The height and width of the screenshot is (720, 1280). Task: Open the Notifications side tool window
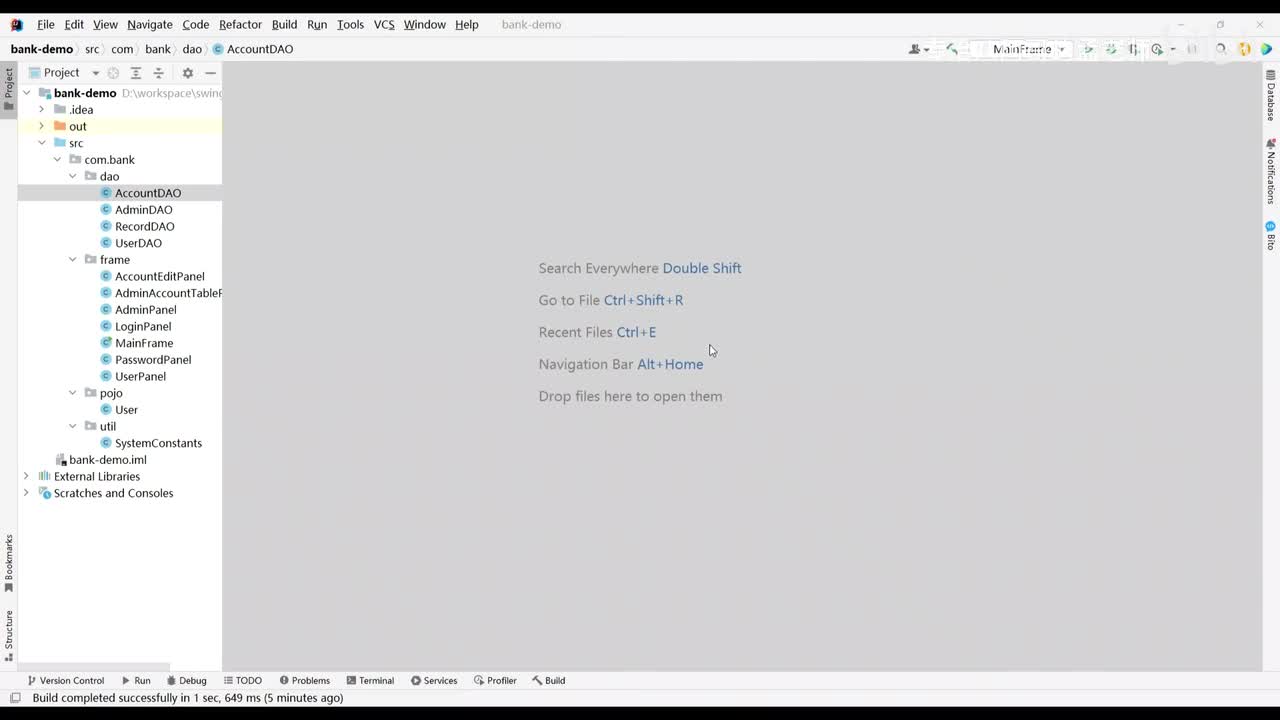click(x=1271, y=171)
